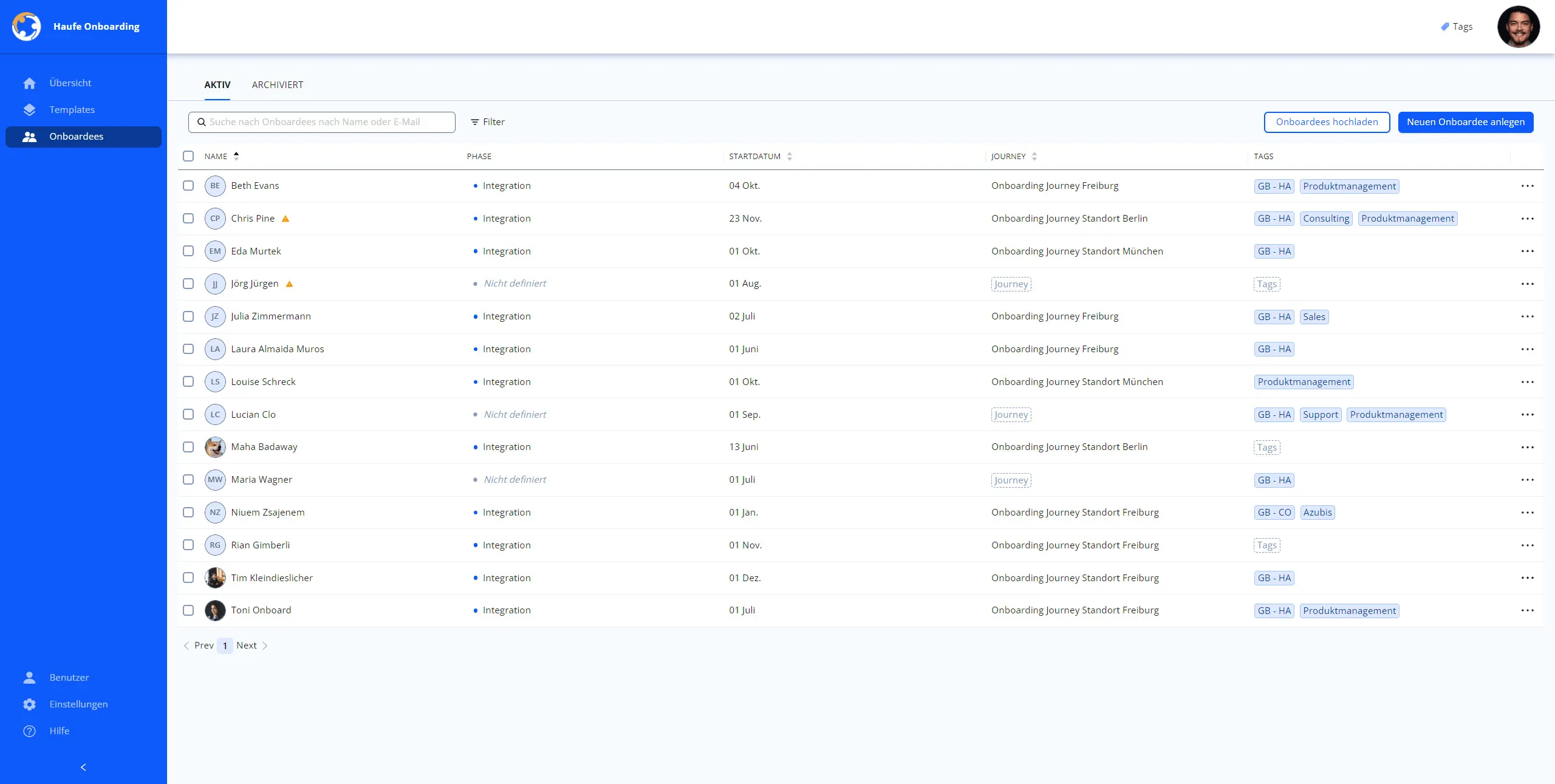Open Einstellungen via the gear icon
Screen dimensions: 1555x784
(29, 704)
